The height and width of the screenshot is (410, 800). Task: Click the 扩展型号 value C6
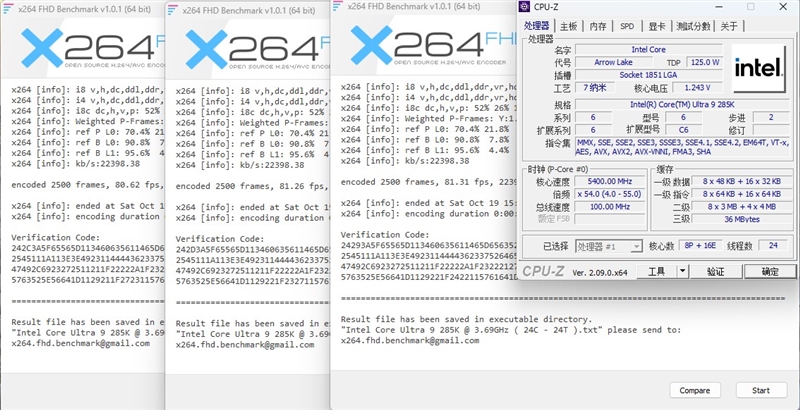(x=683, y=130)
